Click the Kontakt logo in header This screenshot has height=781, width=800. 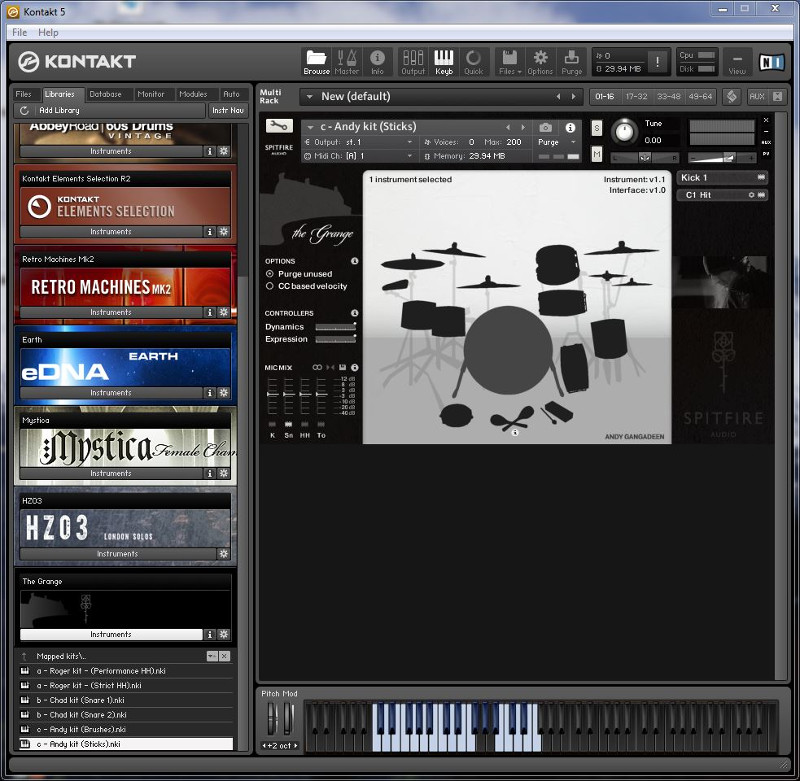coord(78,62)
